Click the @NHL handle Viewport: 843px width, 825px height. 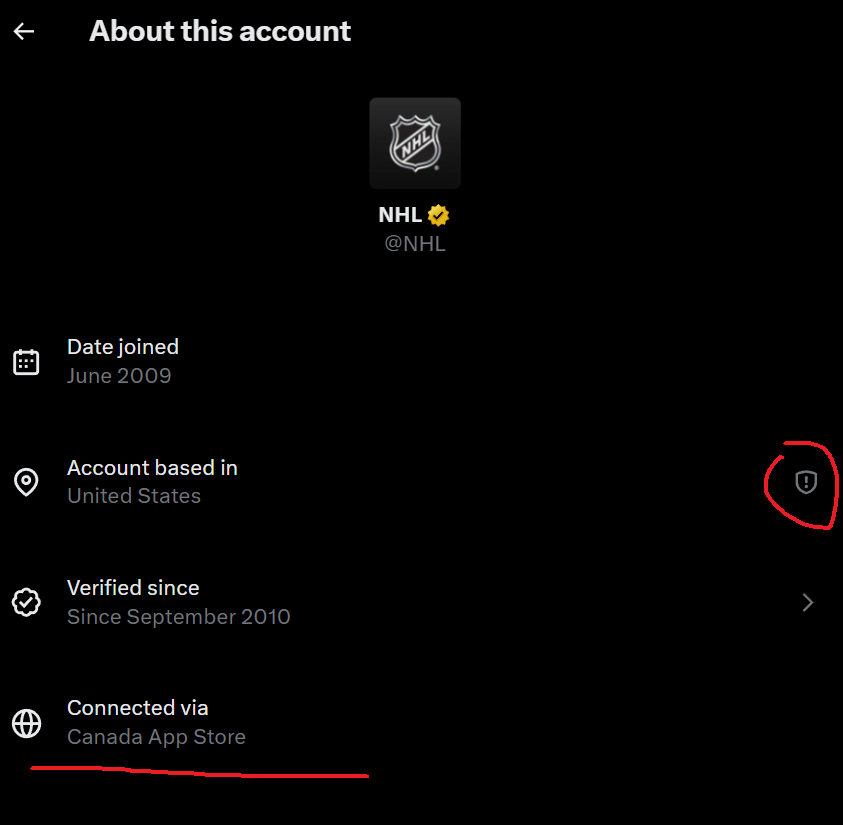coord(415,244)
